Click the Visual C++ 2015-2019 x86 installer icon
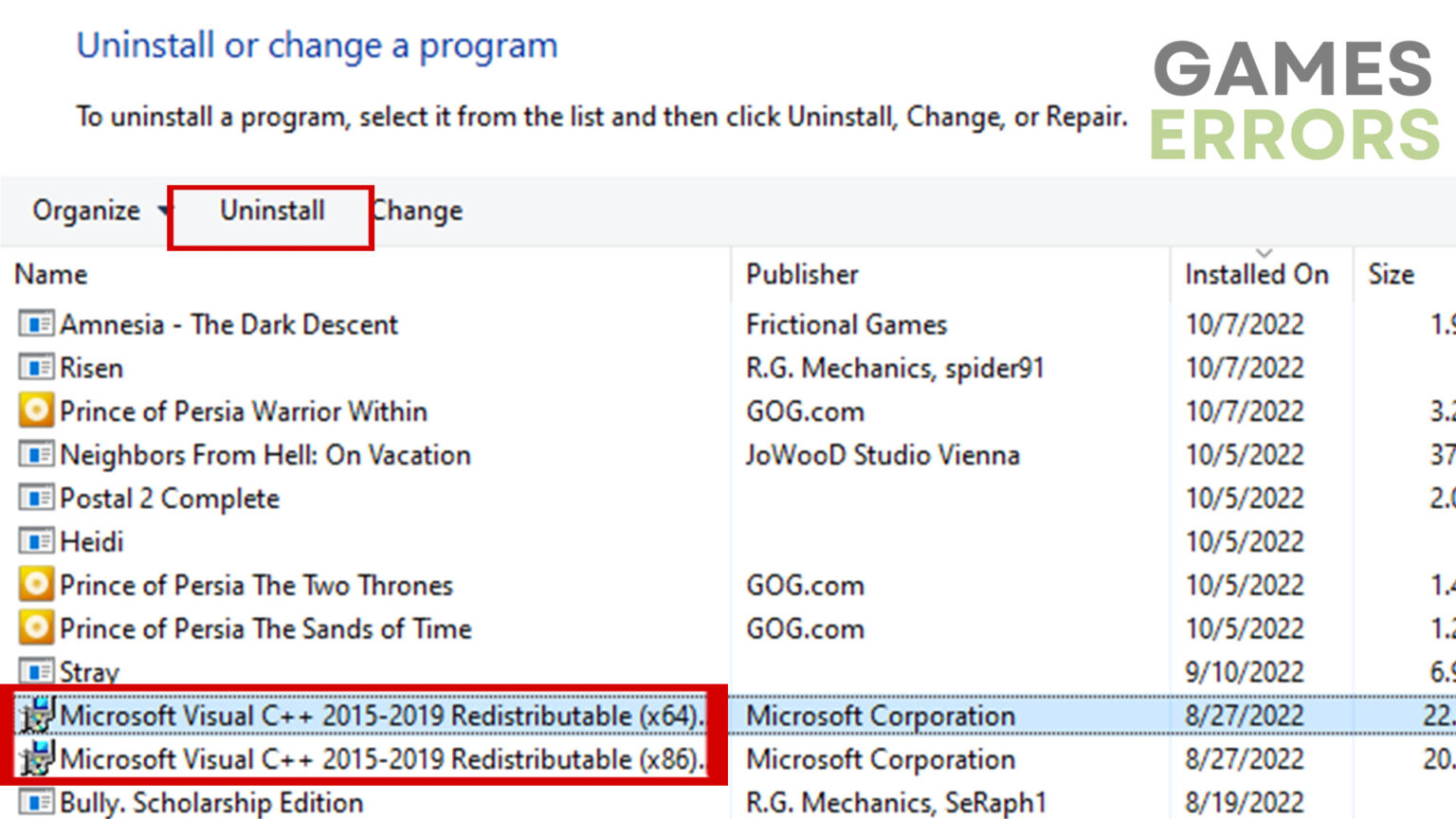The height and width of the screenshot is (819, 1456). point(36,759)
